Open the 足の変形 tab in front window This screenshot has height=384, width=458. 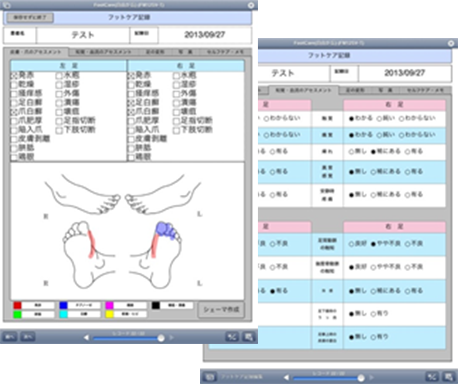tap(155, 52)
